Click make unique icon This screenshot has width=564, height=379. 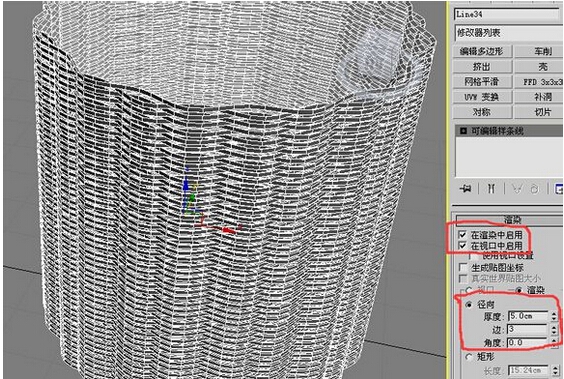[x=517, y=188]
